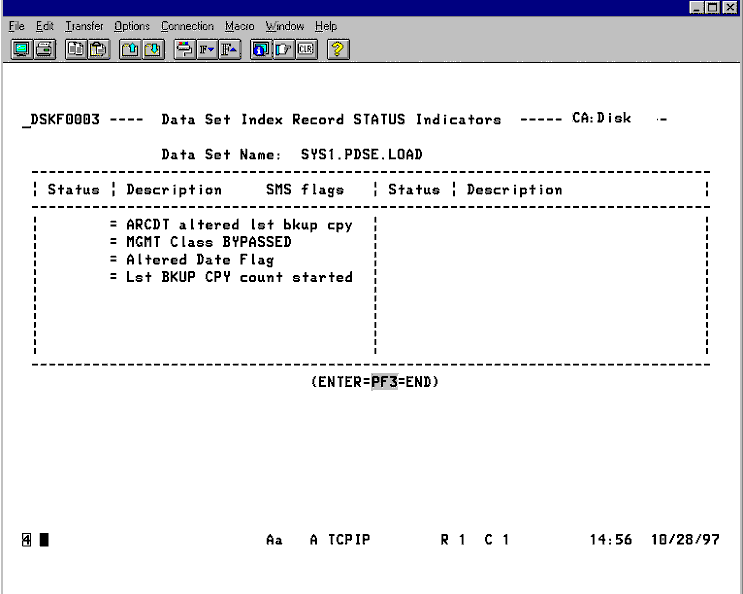Click the increase font size icon

click(229, 49)
